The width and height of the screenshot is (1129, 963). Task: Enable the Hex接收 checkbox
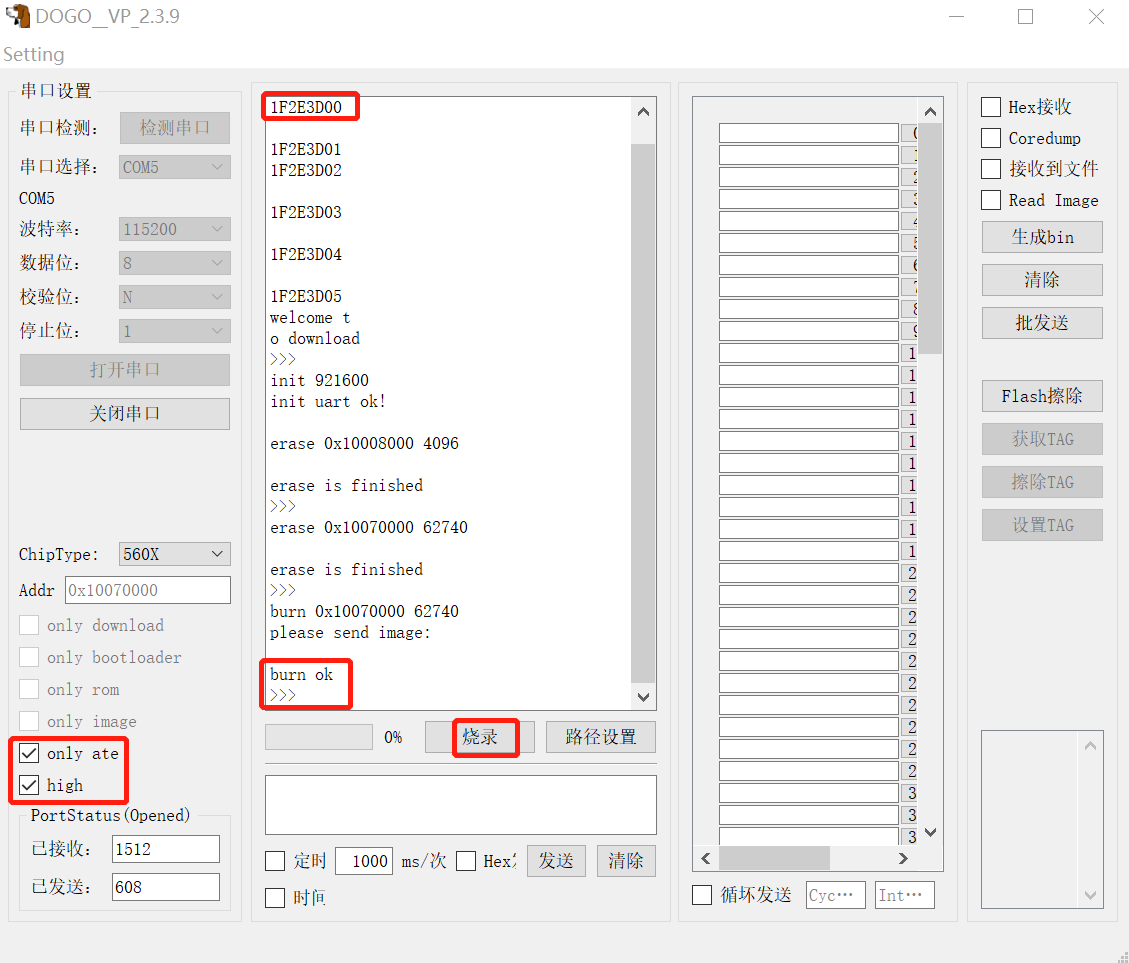[991, 107]
